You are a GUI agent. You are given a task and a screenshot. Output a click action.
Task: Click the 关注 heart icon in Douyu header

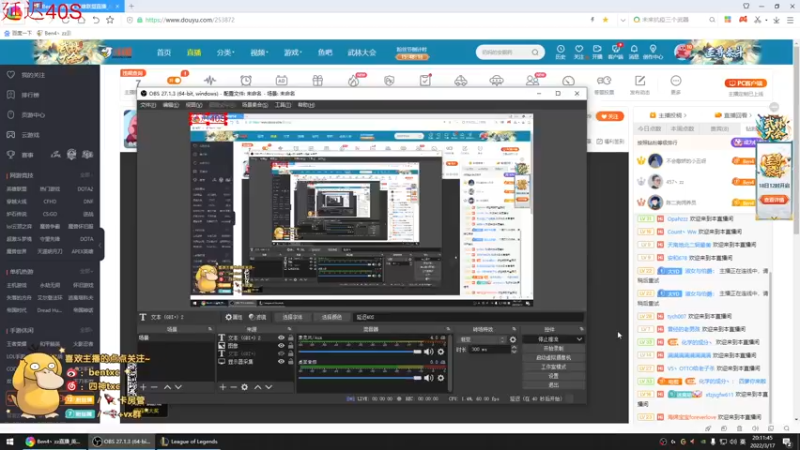click(579, 49)
